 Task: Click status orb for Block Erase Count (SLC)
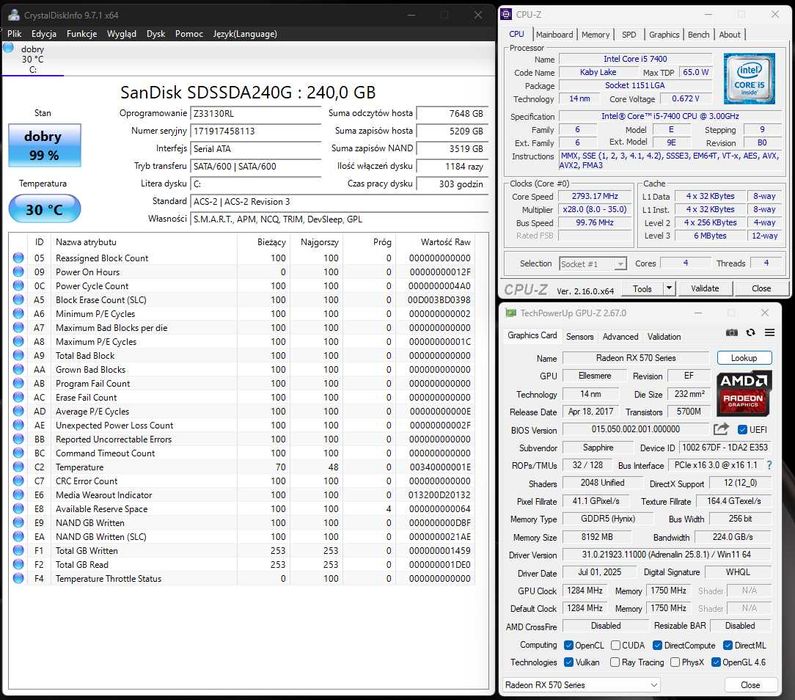click(x=18, y=300)
